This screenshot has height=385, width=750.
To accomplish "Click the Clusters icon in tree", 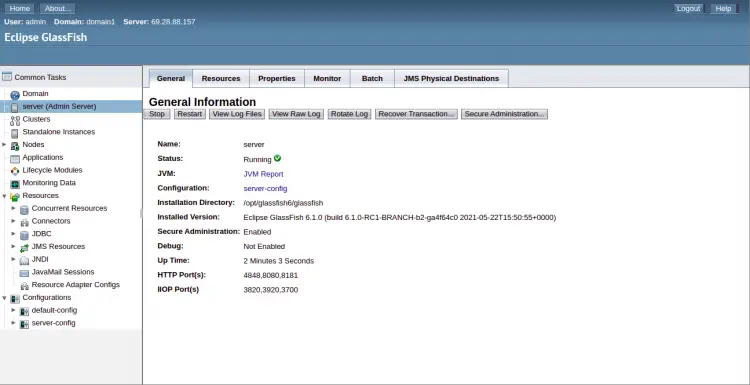I will point(15,120).
